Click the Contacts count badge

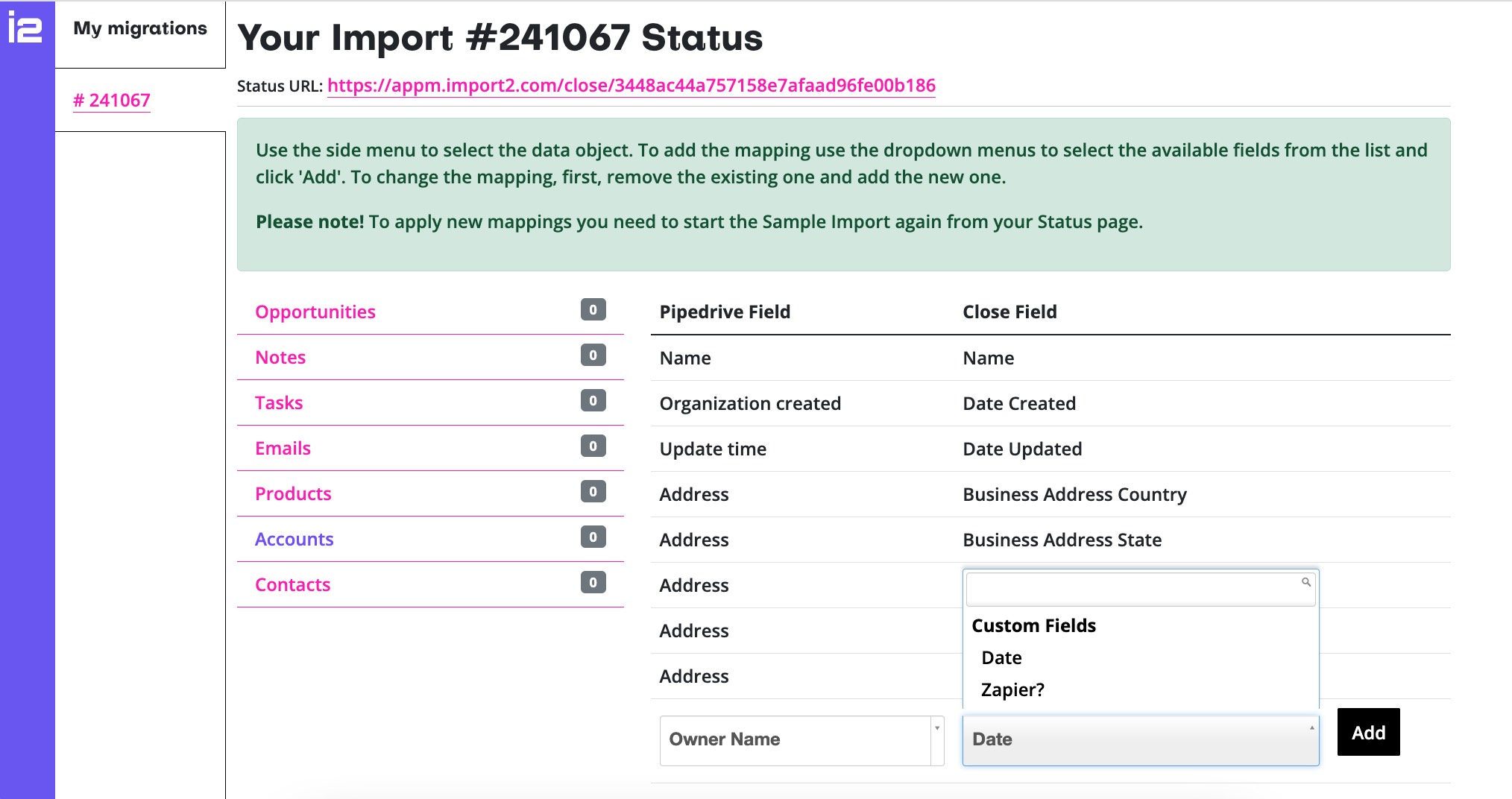(x=593, y=583)
